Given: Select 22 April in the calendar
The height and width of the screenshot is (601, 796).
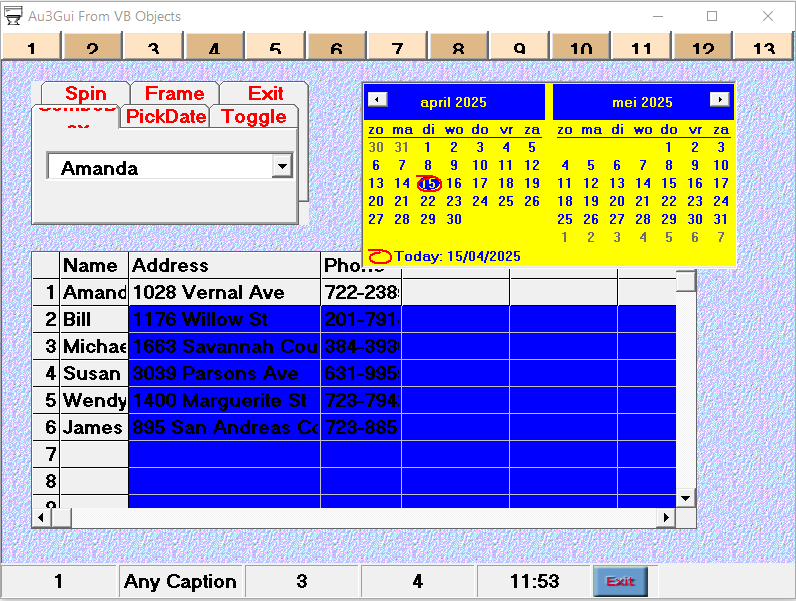Looking at the screenshot, I should tap(428, 202).
